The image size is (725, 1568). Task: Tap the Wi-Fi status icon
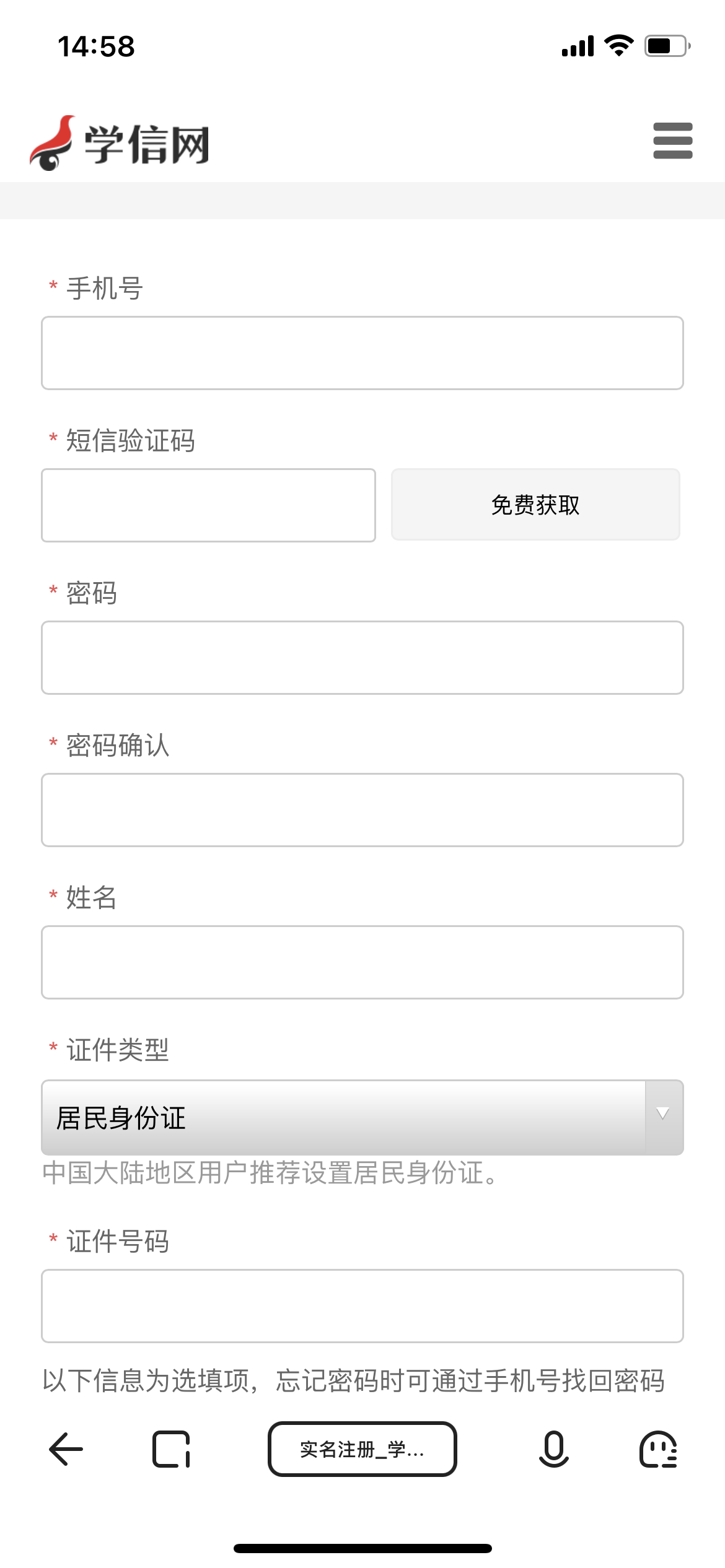pyautogui.click(x=618, y=46)
